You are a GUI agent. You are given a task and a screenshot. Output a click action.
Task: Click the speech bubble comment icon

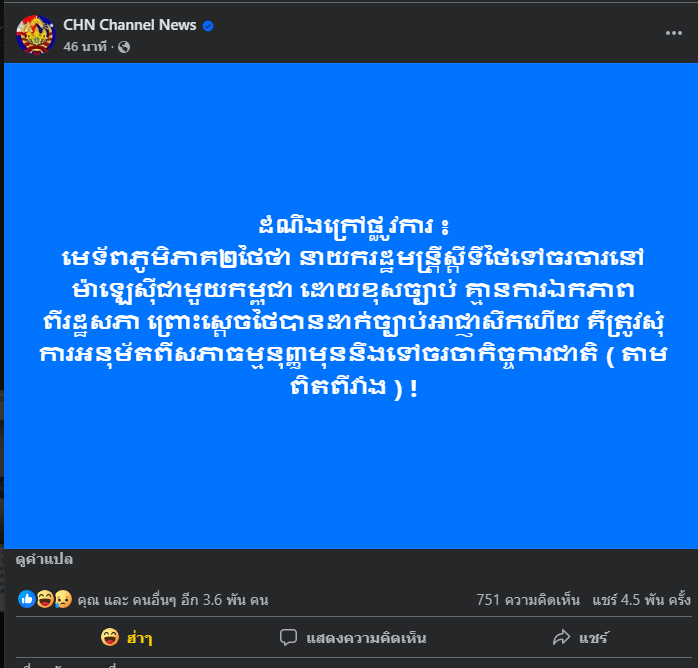tap(288, 637)
